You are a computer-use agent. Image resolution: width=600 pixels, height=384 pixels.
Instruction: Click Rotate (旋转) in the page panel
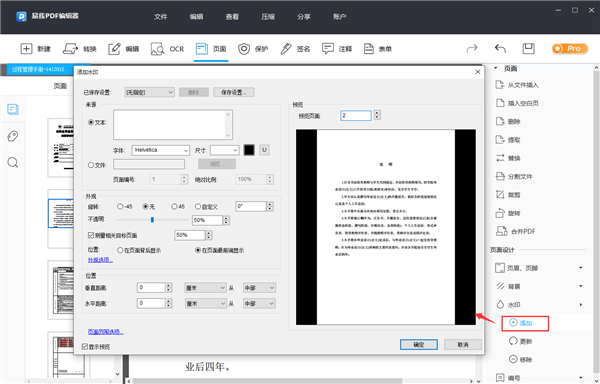click(508, 213)
